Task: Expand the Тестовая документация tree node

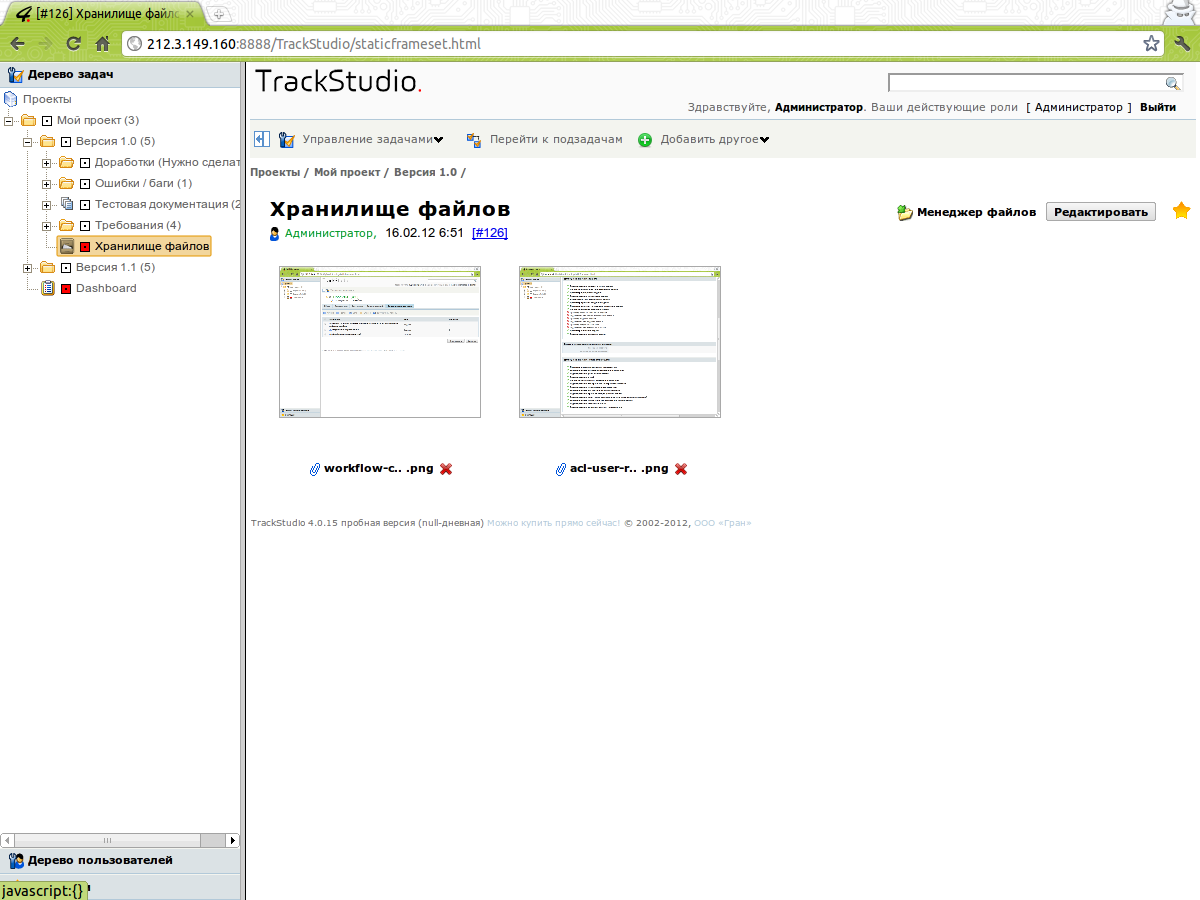Action: [x=47, y=204]
